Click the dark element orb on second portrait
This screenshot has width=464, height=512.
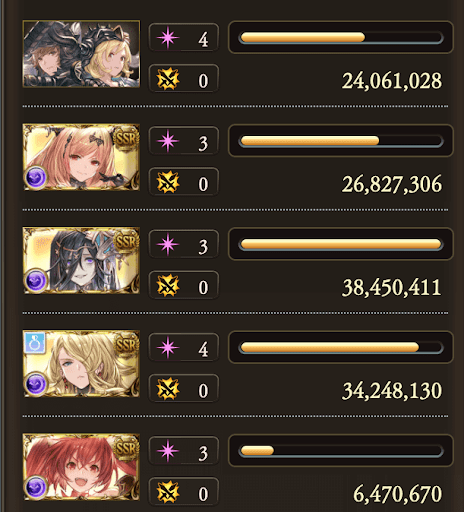[36, 177]
